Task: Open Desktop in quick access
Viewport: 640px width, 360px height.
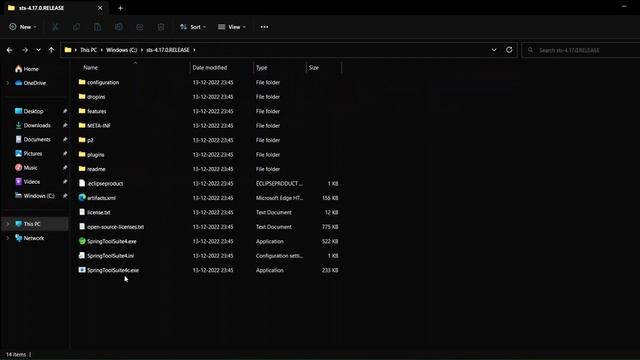Action: (29, 111)
